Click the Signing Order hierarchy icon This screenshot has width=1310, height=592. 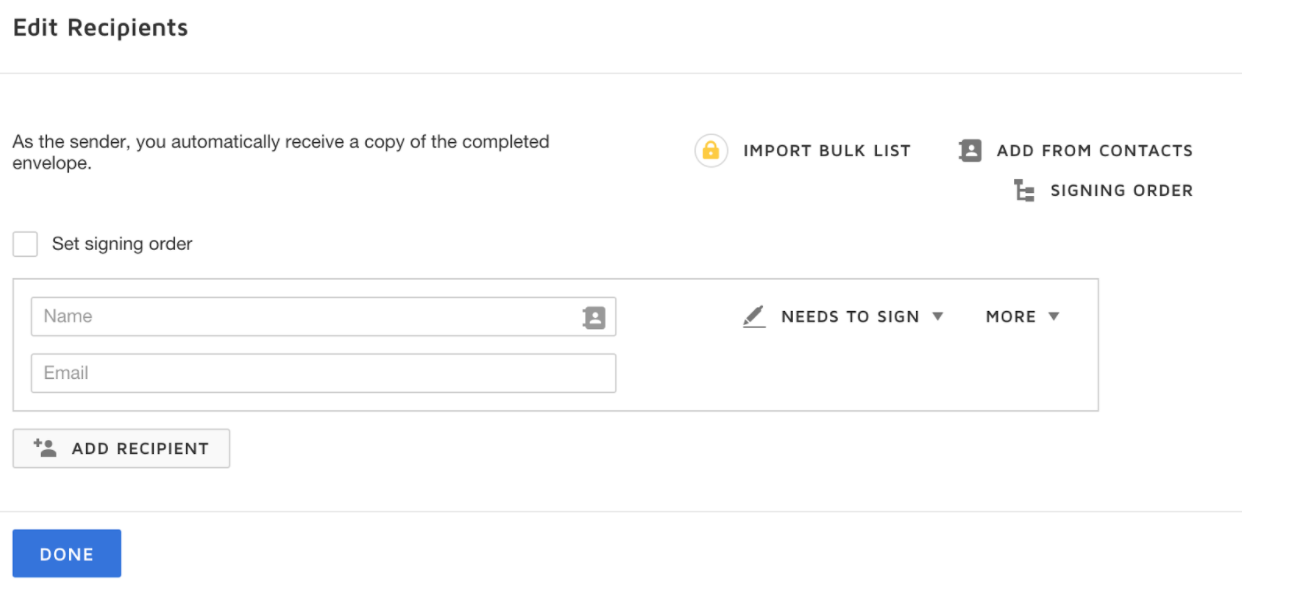tap(1024, 191)
